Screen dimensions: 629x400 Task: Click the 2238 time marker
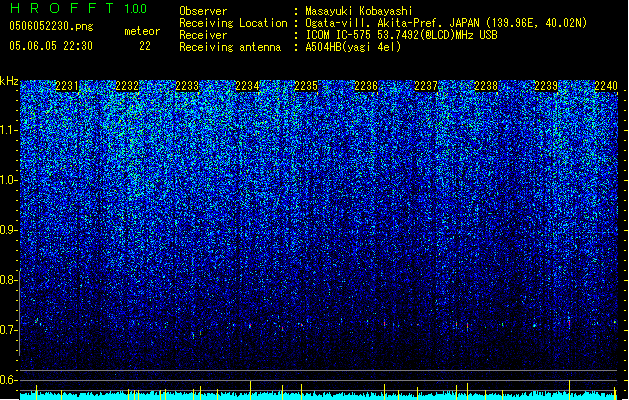[x=486, y=86]
